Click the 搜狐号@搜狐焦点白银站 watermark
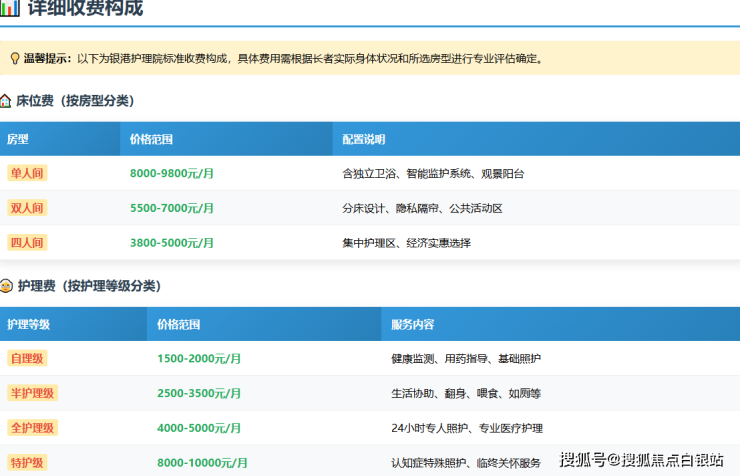 (x=641, y=460)
